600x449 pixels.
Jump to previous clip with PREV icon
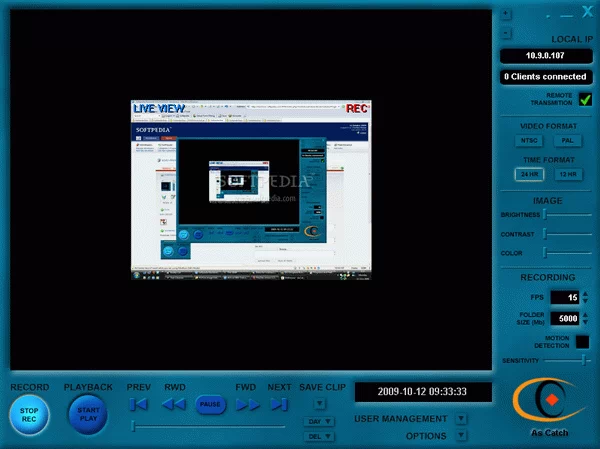point(139,404)
